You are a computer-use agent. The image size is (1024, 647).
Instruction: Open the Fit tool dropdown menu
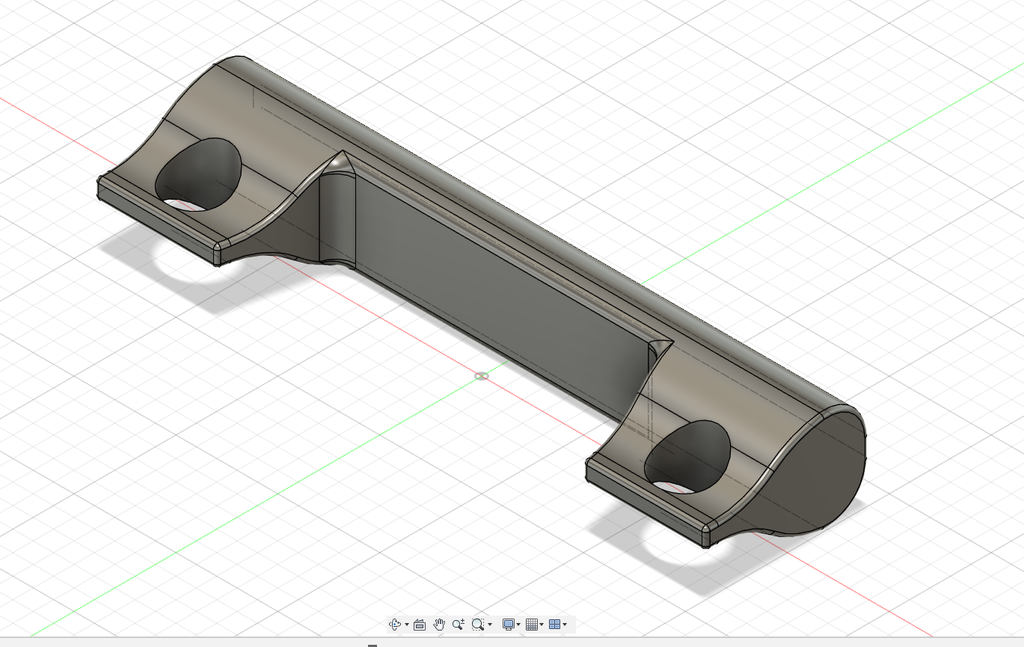click(x=490, y=624)
